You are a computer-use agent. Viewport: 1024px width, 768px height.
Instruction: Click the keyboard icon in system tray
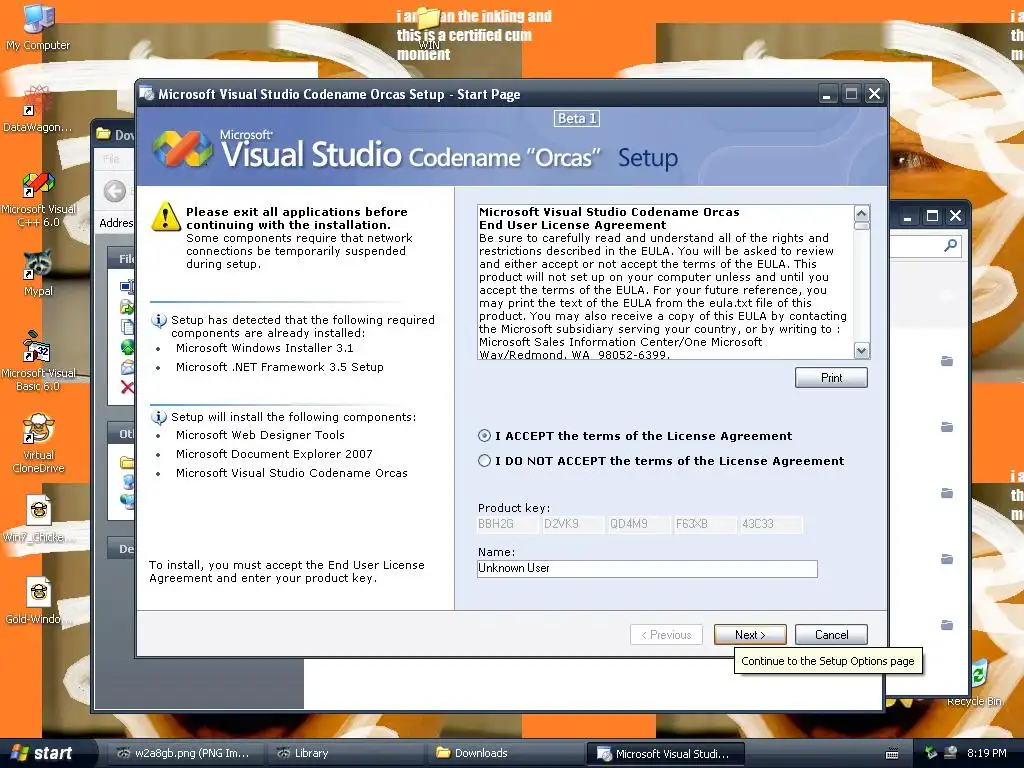891,754
